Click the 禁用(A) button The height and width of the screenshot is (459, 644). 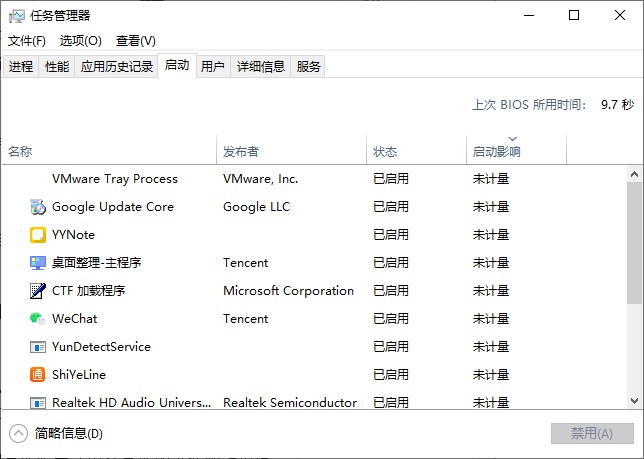tap(592, 433)
